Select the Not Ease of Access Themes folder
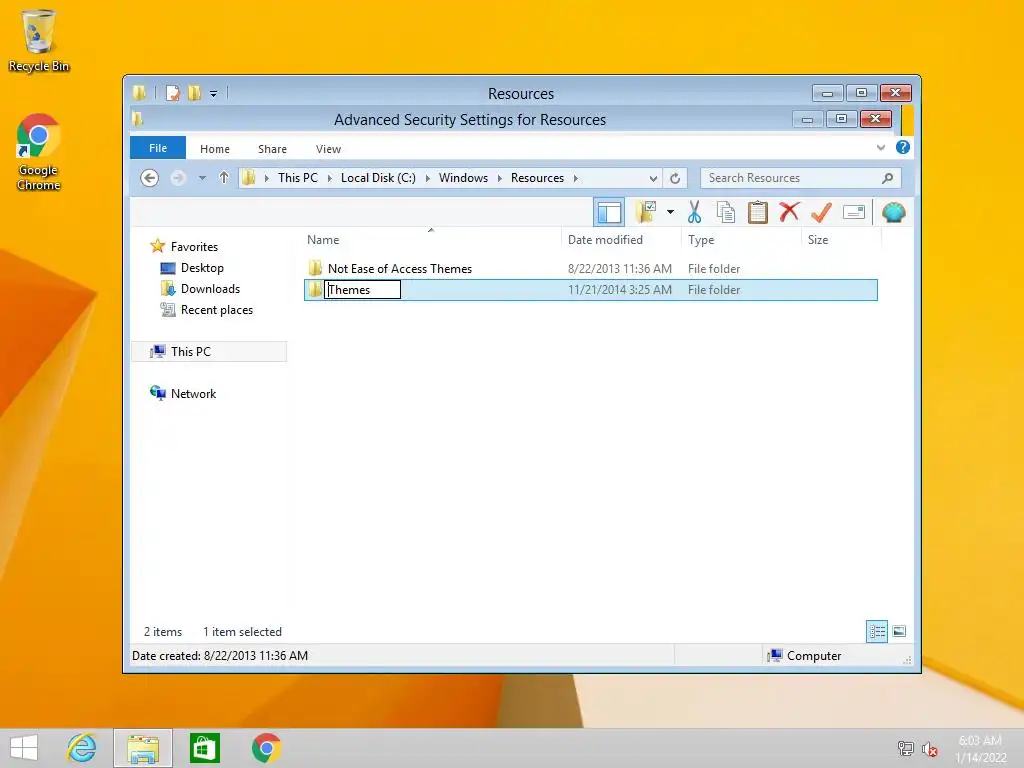1024x768 pixels. [400, 268]
